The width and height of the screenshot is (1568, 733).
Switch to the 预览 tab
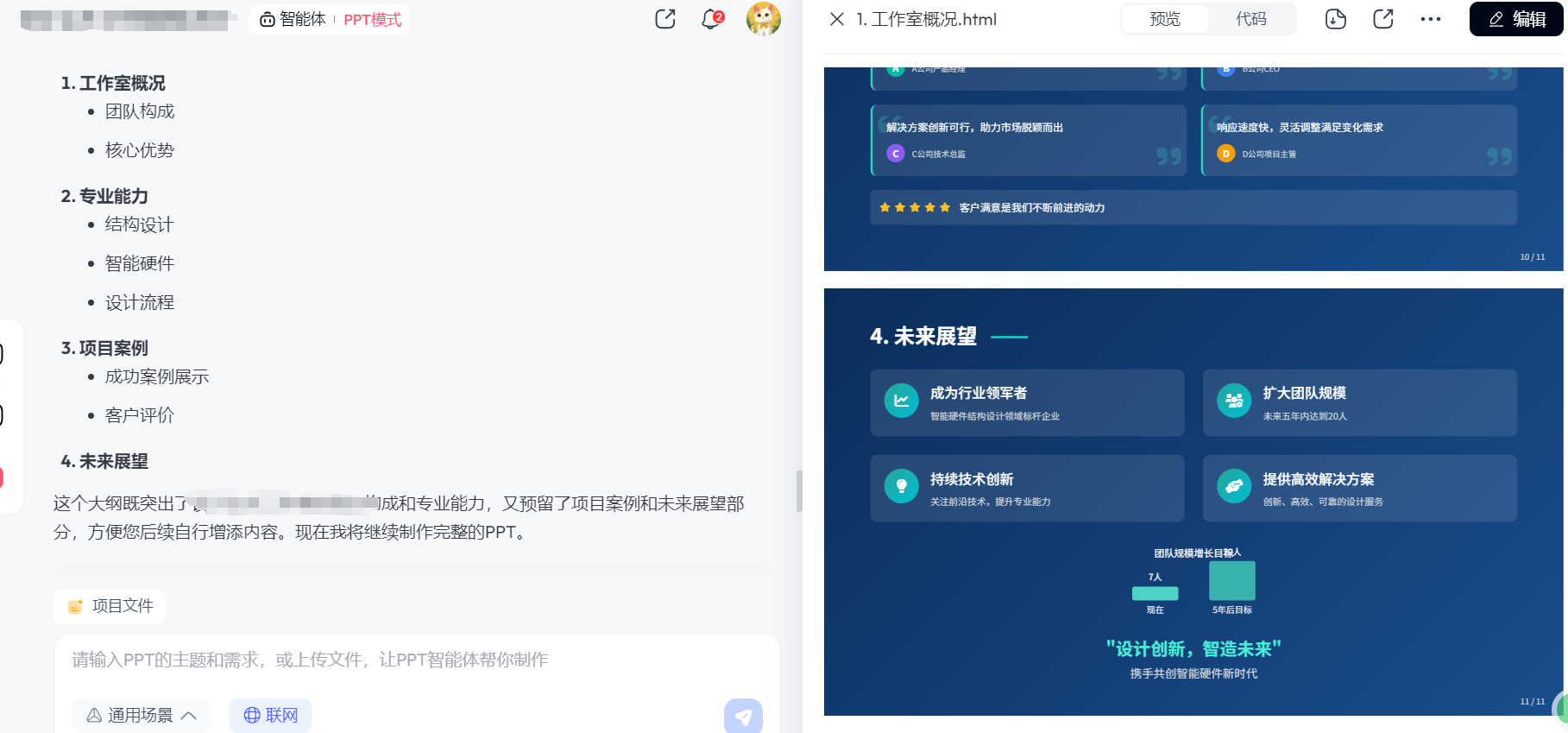tap(1165, 19)
